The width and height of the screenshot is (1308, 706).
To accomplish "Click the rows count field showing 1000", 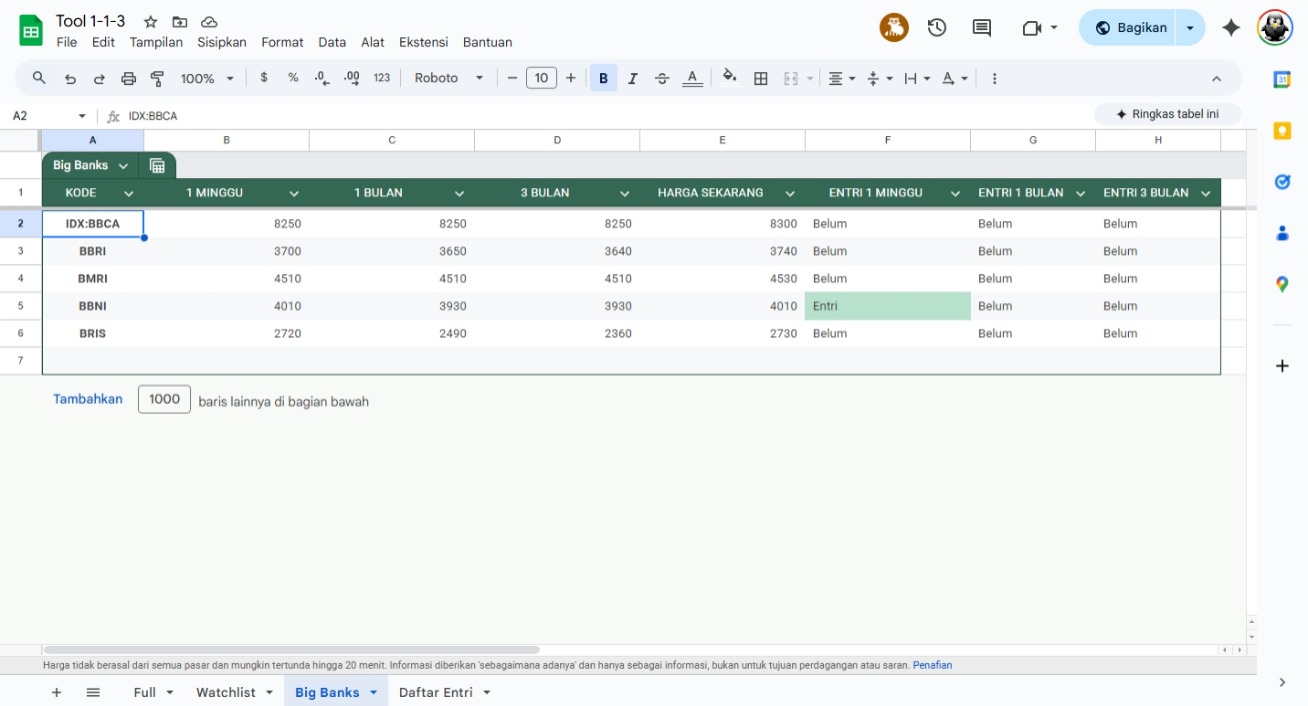I will click(164, 399).
